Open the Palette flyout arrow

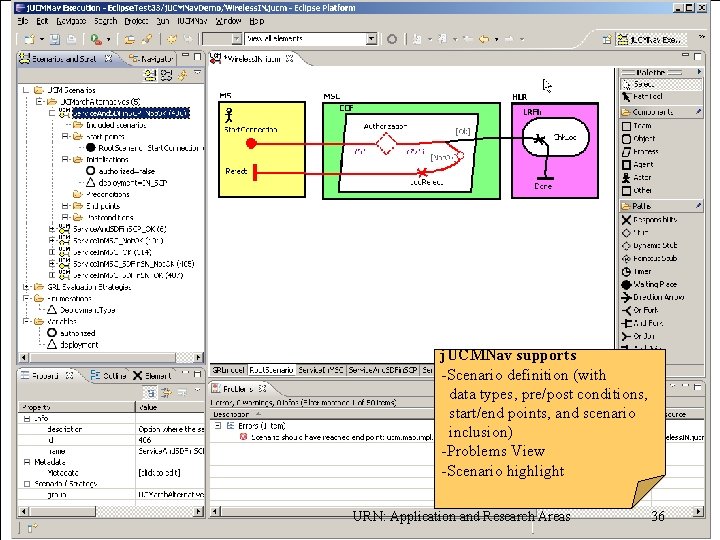699,72
